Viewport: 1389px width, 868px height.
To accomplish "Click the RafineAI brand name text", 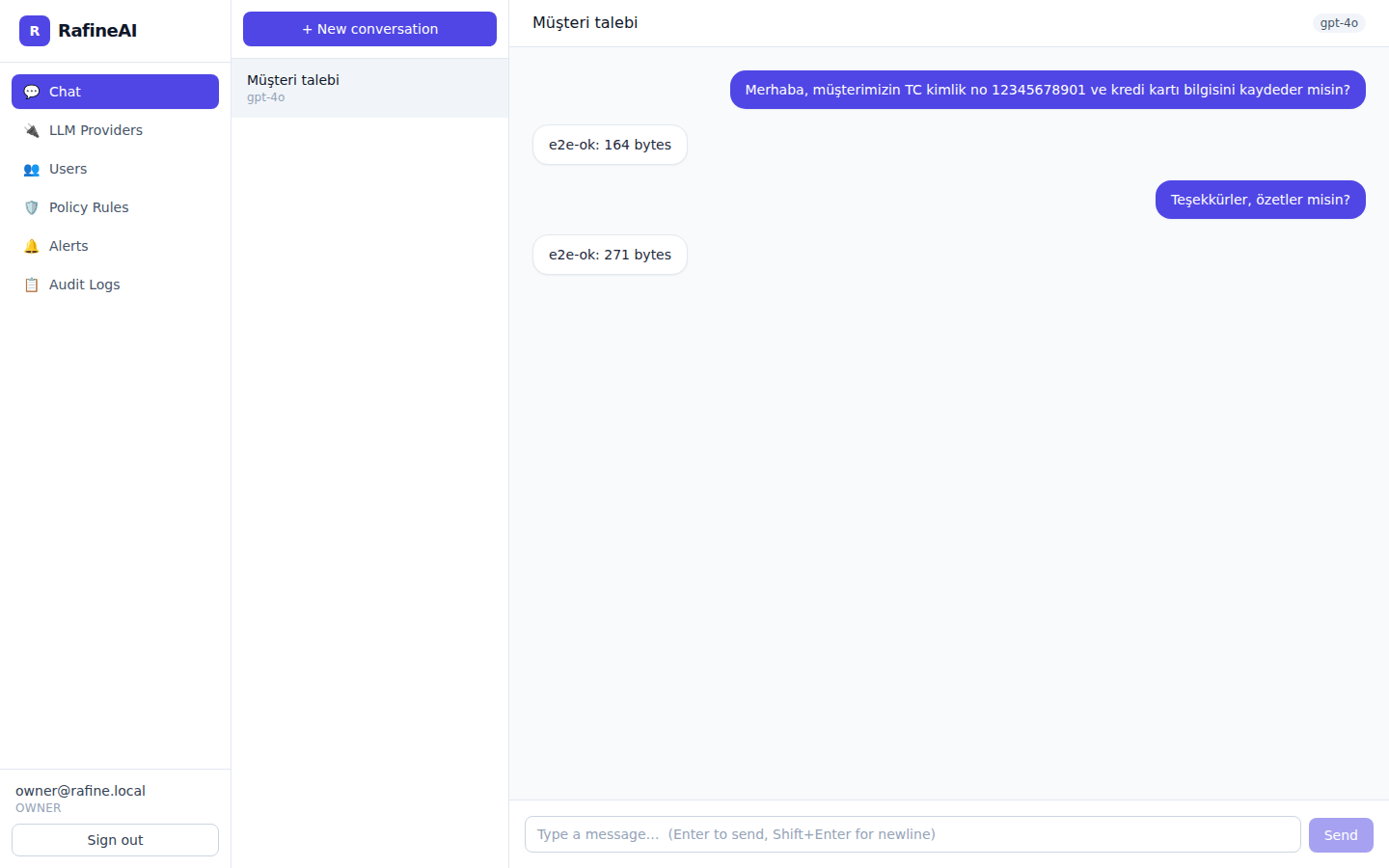I will tap(97, 31).
